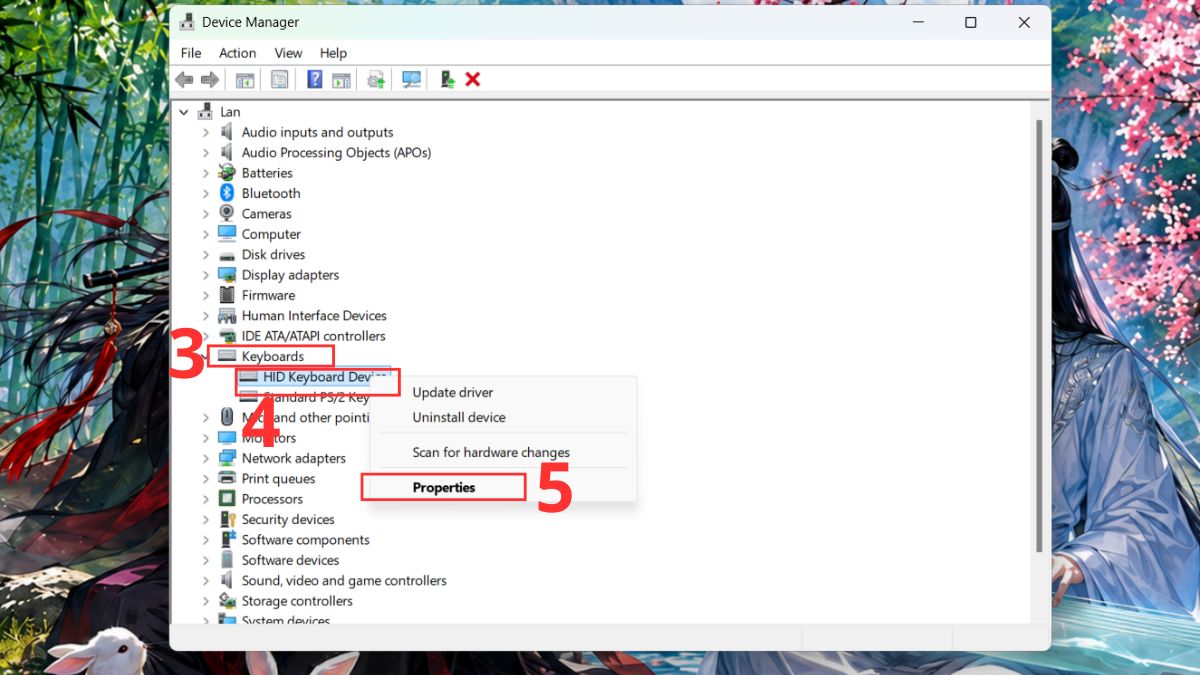Click the green-arrow enable device toolbar icon
Viewport: 1200px width, 675px height.
pyautogui.click(x=448, y=79)
